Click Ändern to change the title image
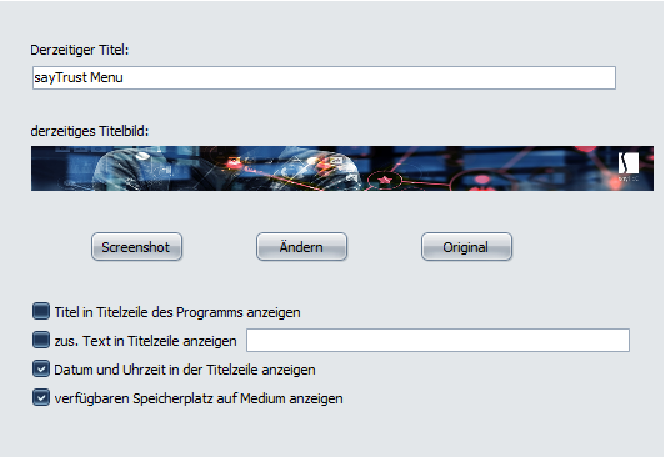Screen dimensions: 664x457 click(x=302, y=247)
